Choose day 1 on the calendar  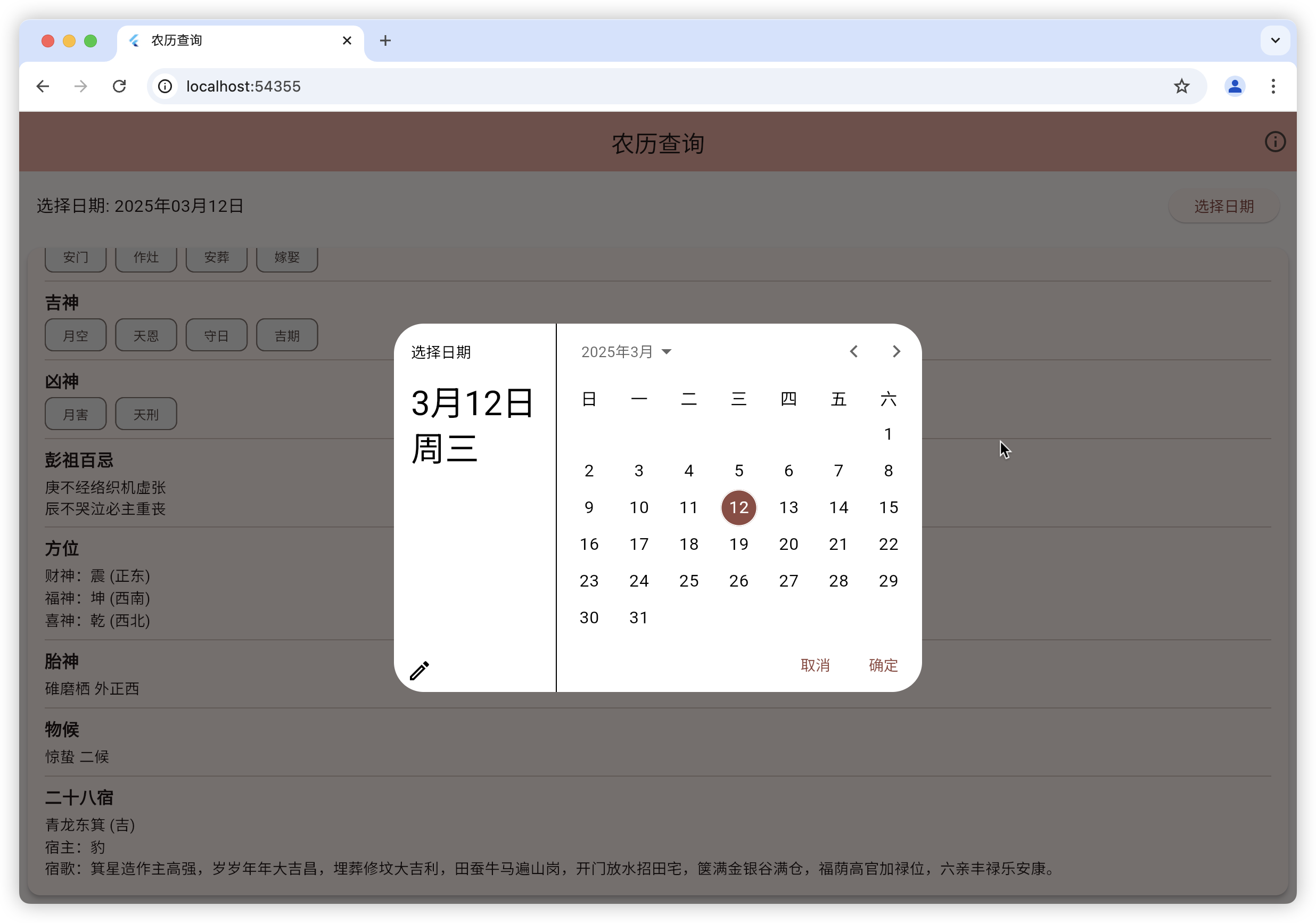tap(888, 434)
